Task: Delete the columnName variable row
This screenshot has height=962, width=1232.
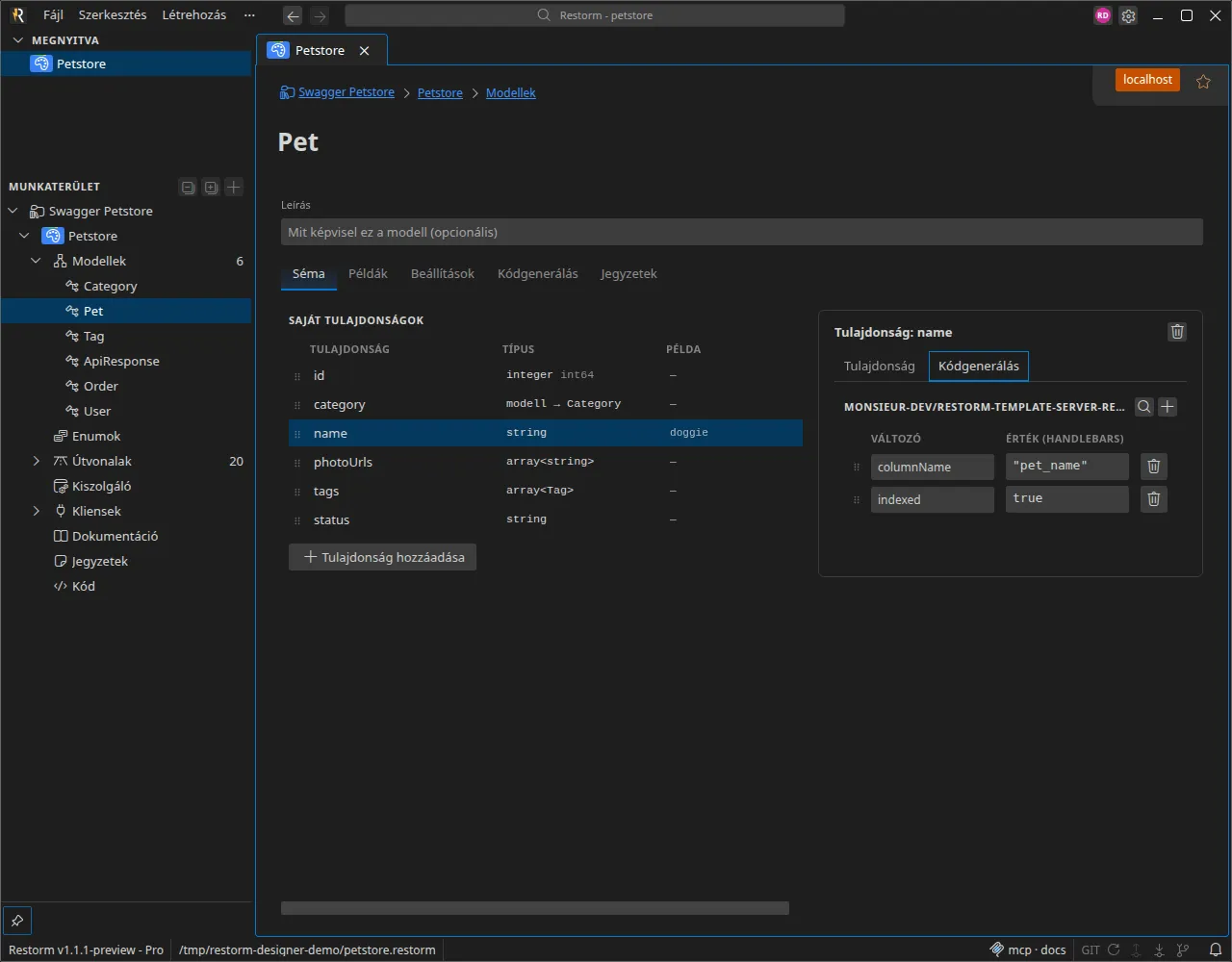Action: coord(1154,467)
